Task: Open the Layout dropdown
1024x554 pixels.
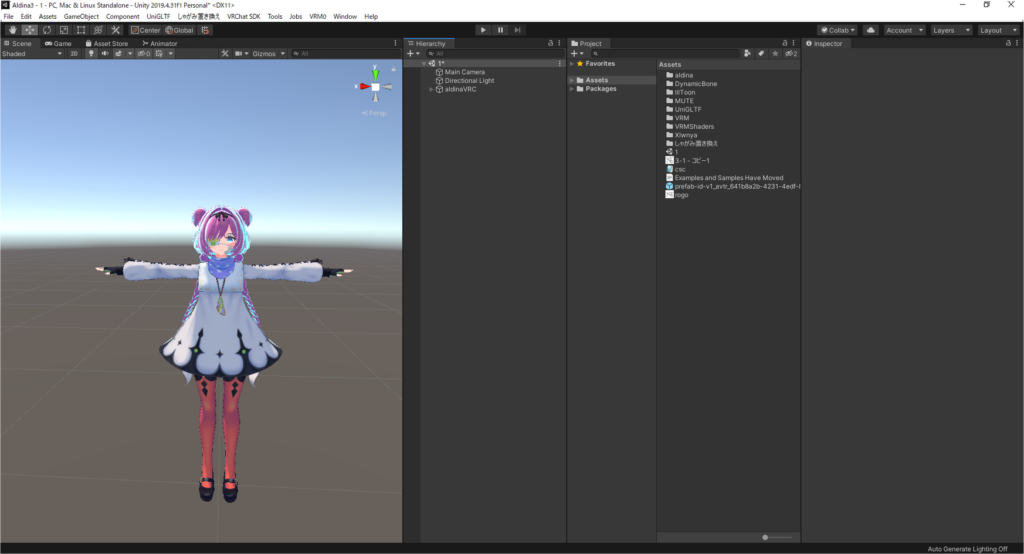Action: 999,30
